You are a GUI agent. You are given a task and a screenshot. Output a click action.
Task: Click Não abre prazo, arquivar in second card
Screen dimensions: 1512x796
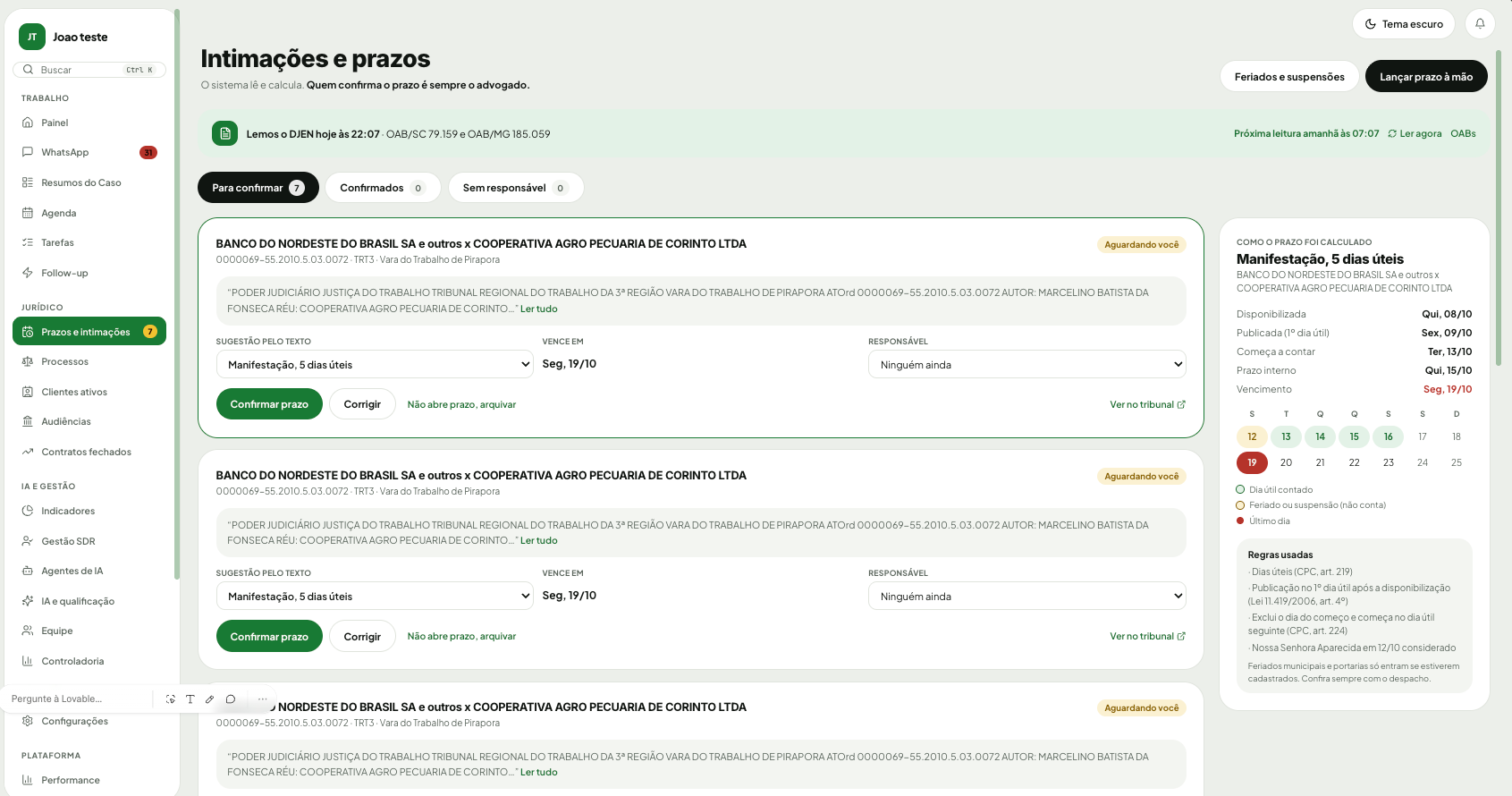pos(461,637)
